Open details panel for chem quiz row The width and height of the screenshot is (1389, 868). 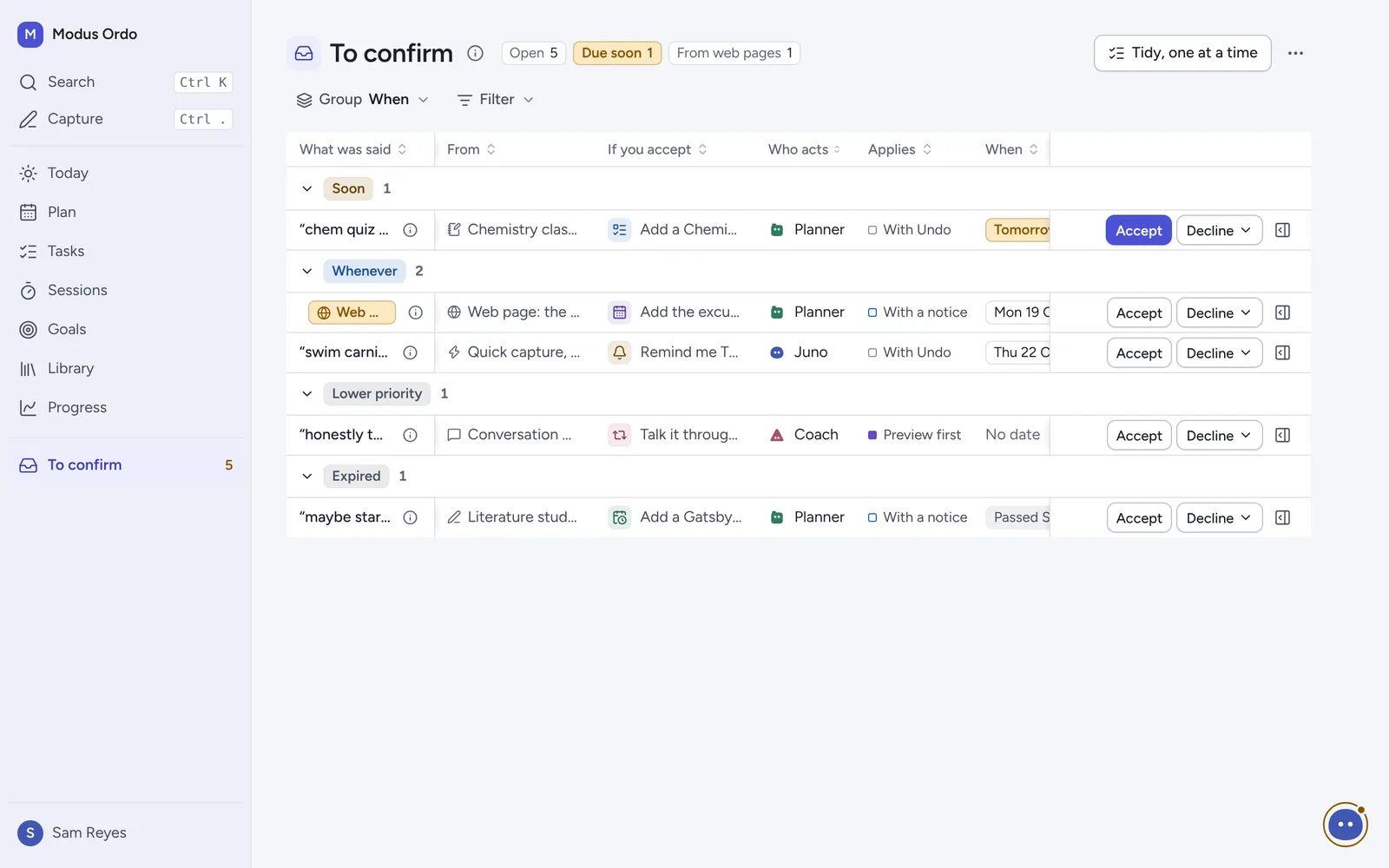1282,230
